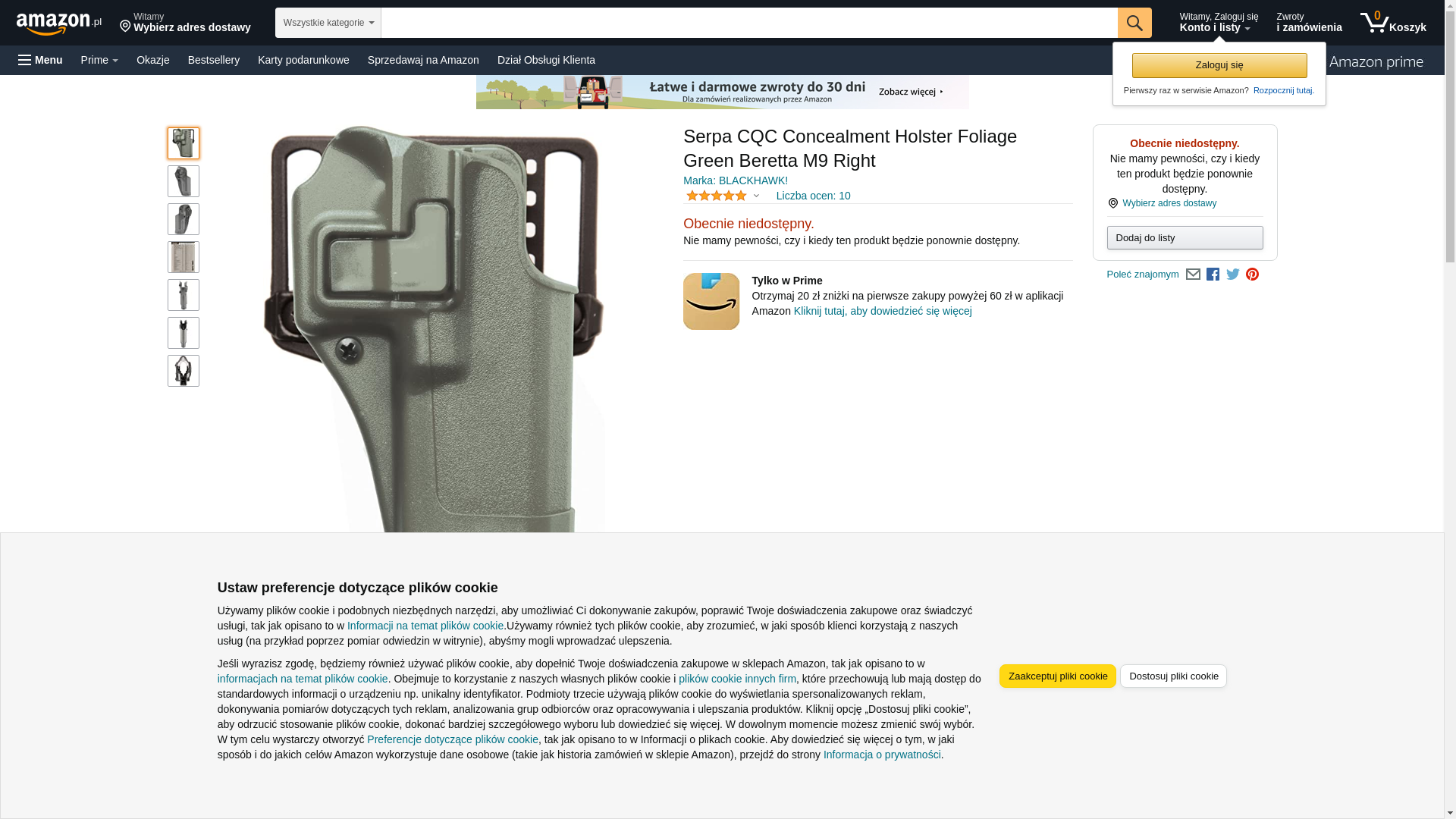The width and height of the screenshot is (1456, 819).
Task: Expand the star rating breakdown arrow
Action: pos(756,196)
